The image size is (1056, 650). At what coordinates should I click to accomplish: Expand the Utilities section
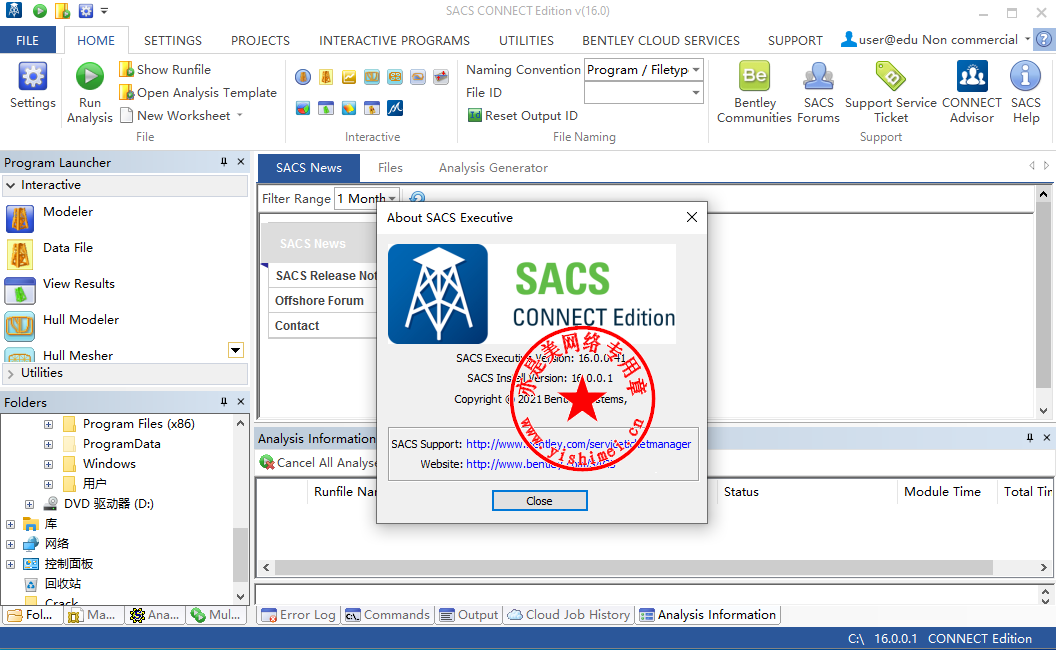pyautogui.click(x=11, y=372)
